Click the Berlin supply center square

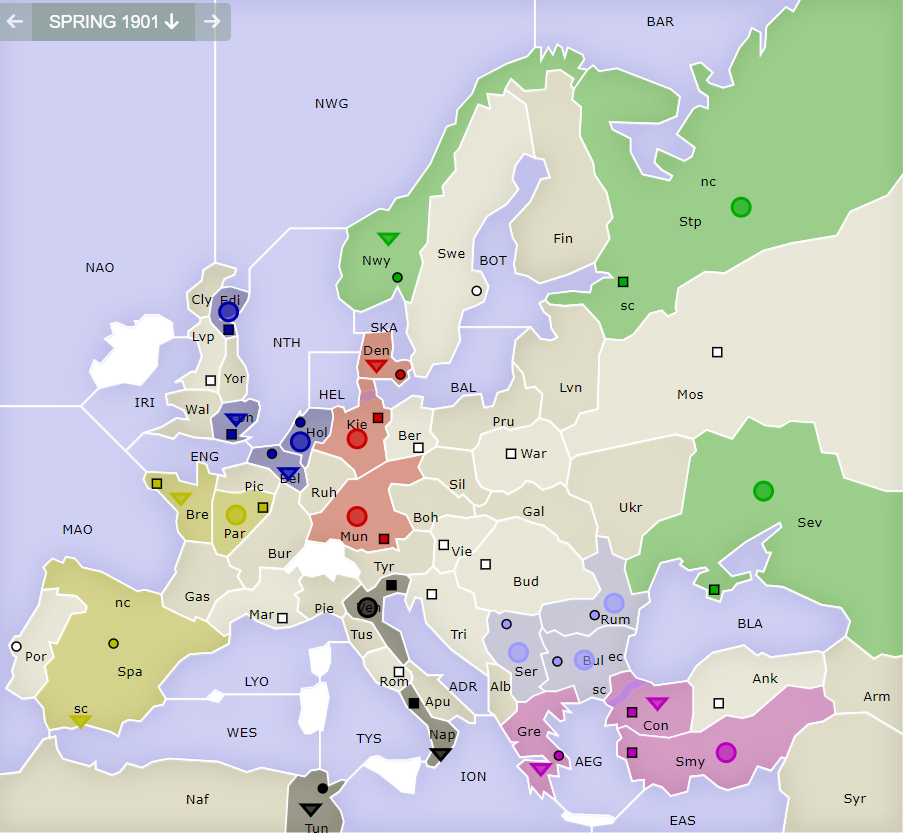click(419, 448)
